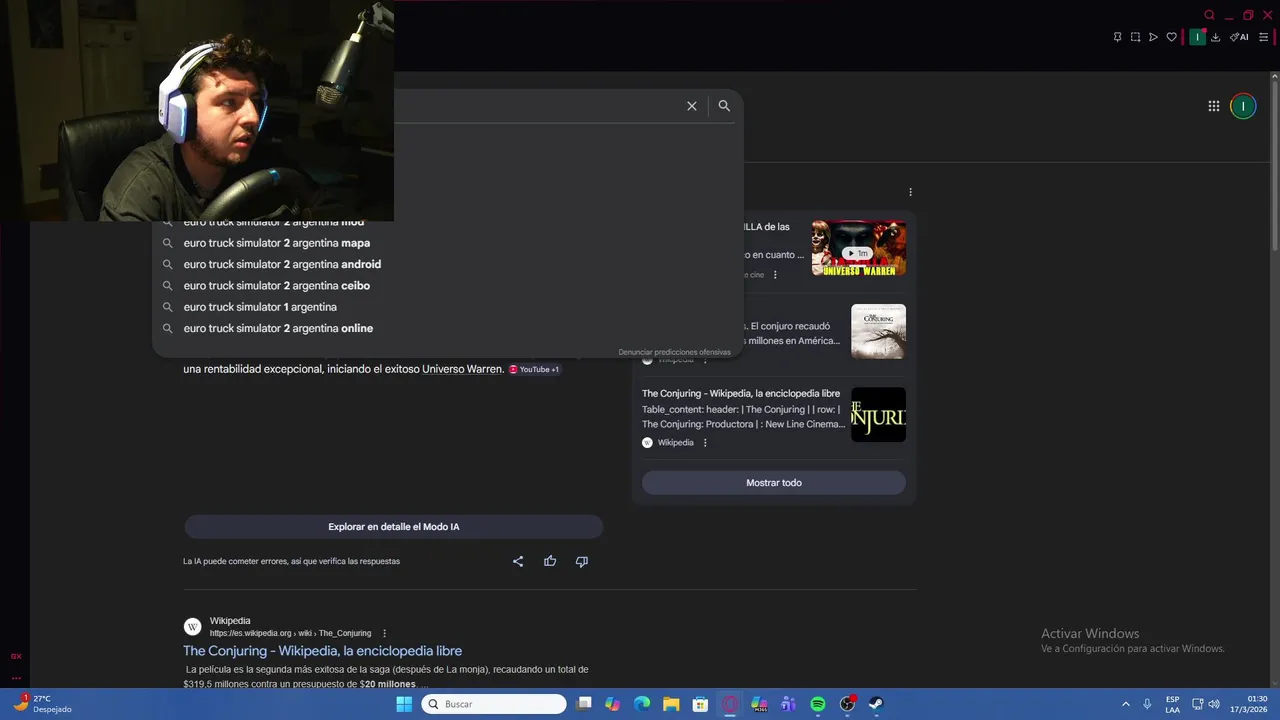Viewport: 1280px width, 720px height.
Task: Select suggestion 'euro truck simulator 1 argentina'
Action: pos(260,307)
